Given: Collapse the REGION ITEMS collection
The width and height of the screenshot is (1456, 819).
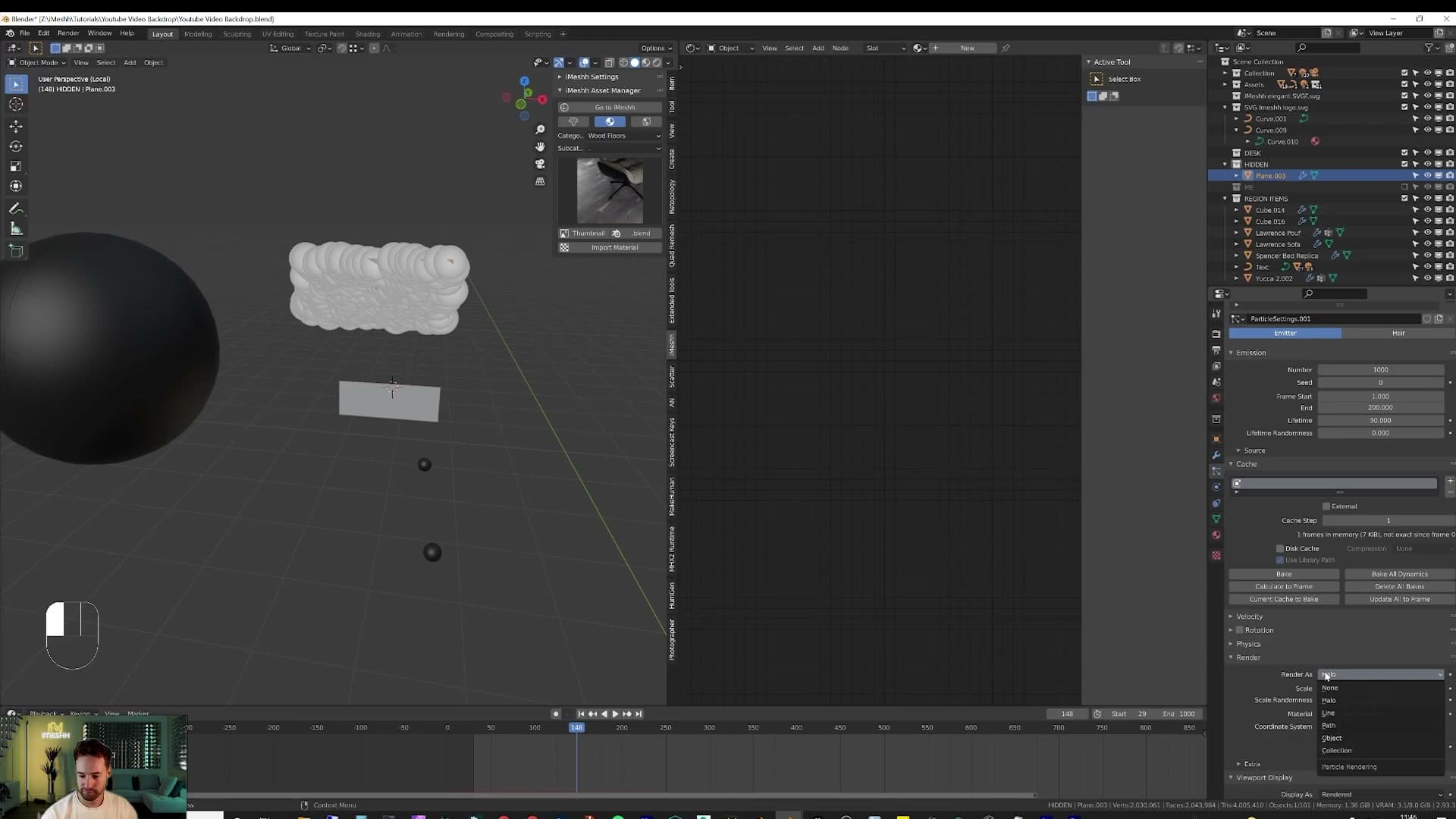Looking at the screenshot, I should pos(1225,199).
